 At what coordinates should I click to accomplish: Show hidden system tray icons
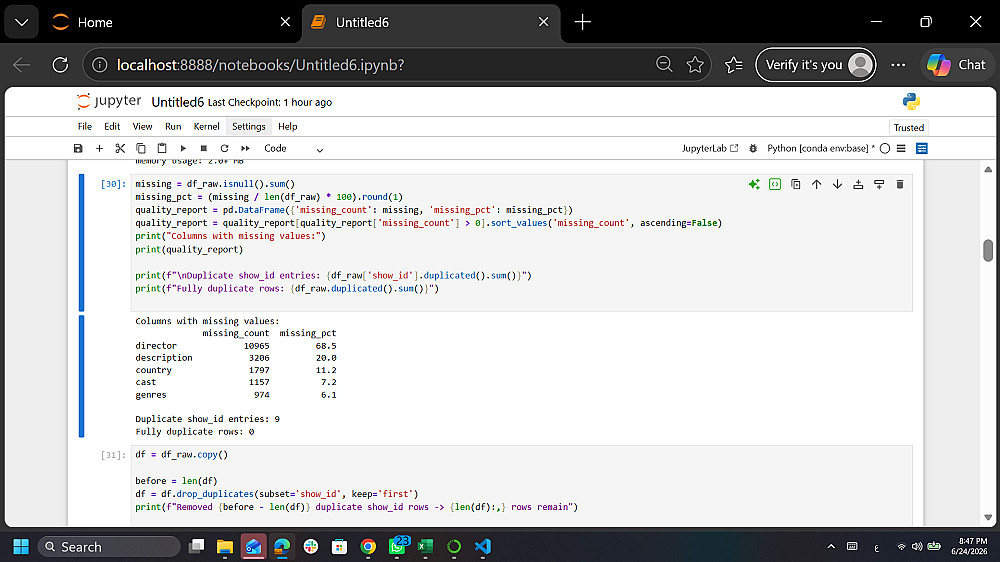(831, 546)
